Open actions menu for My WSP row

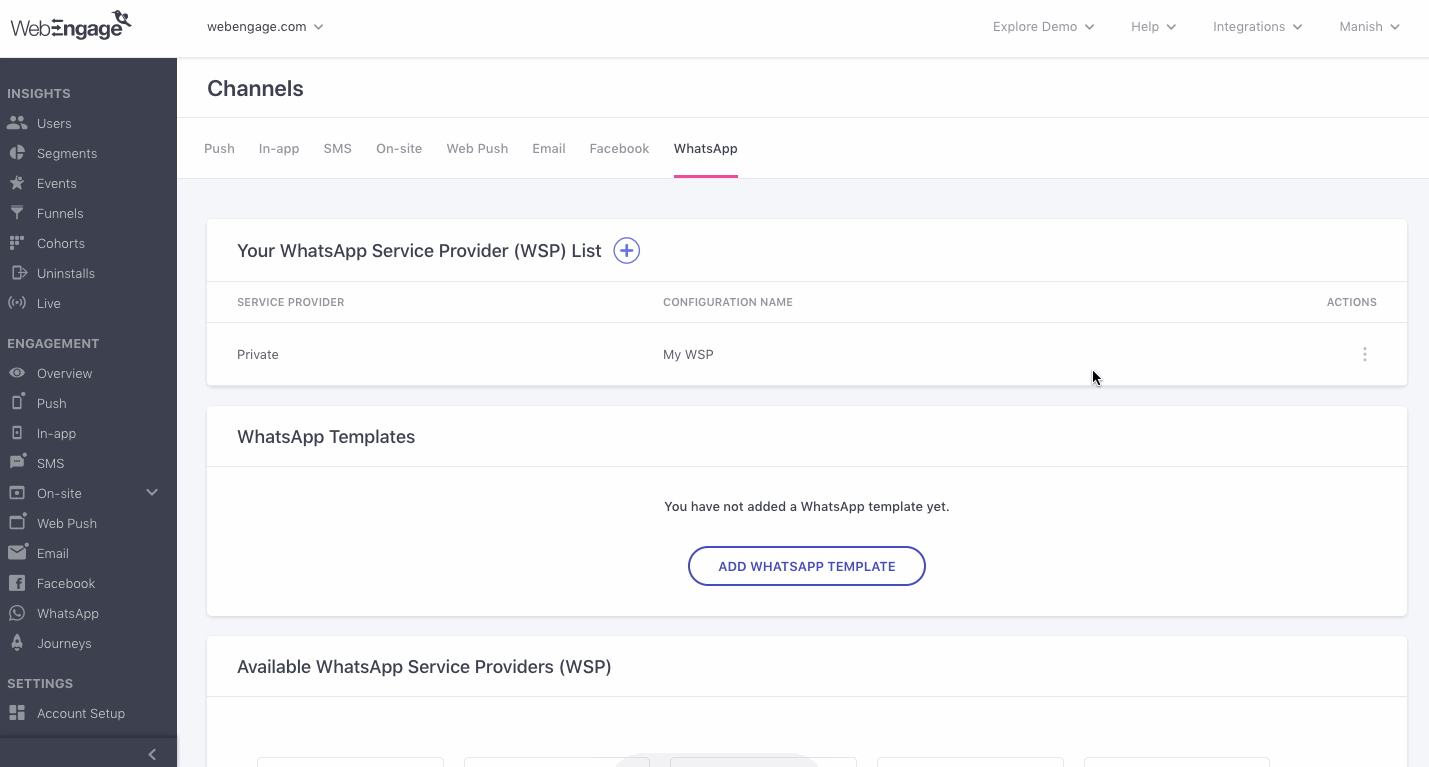pyautogui.click(x=1364, y=354)
